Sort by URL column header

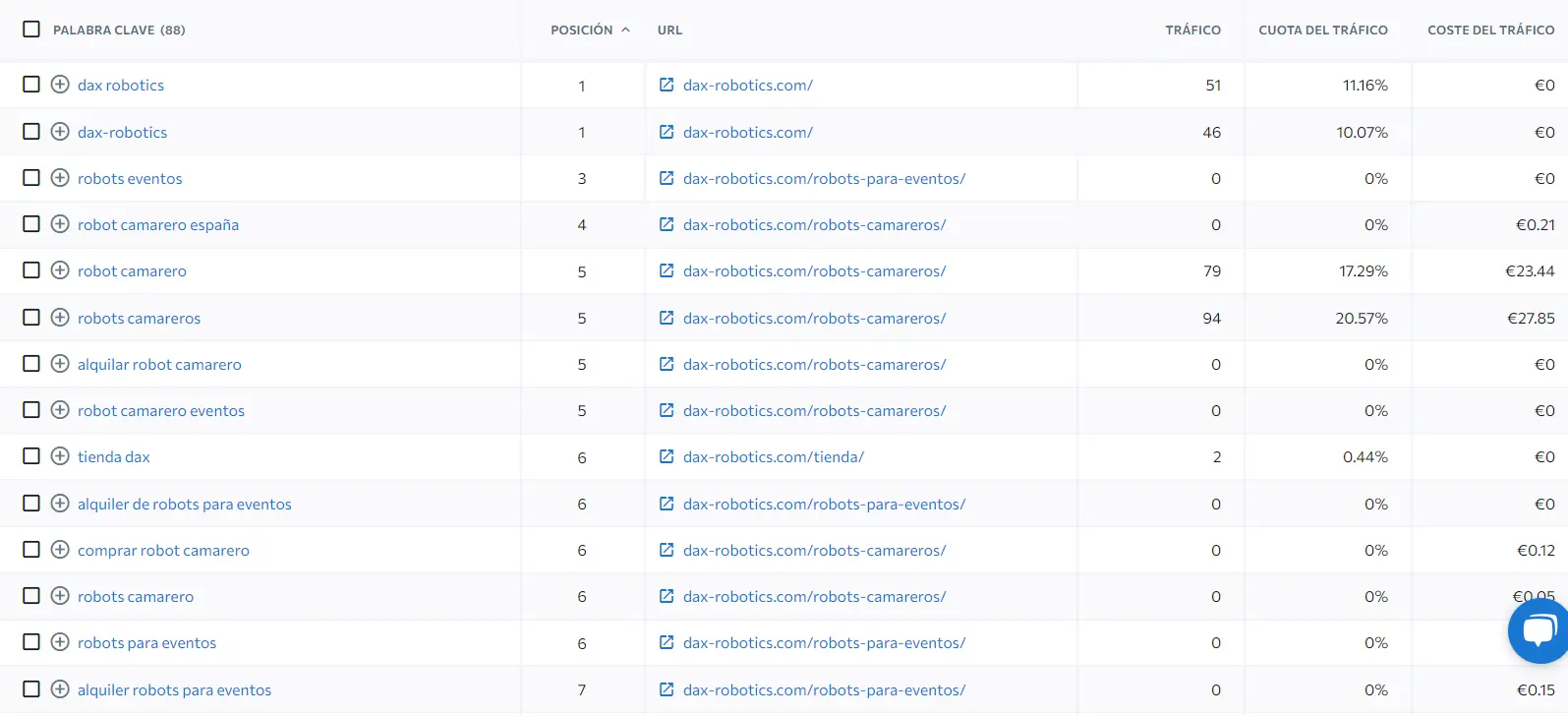669,30
